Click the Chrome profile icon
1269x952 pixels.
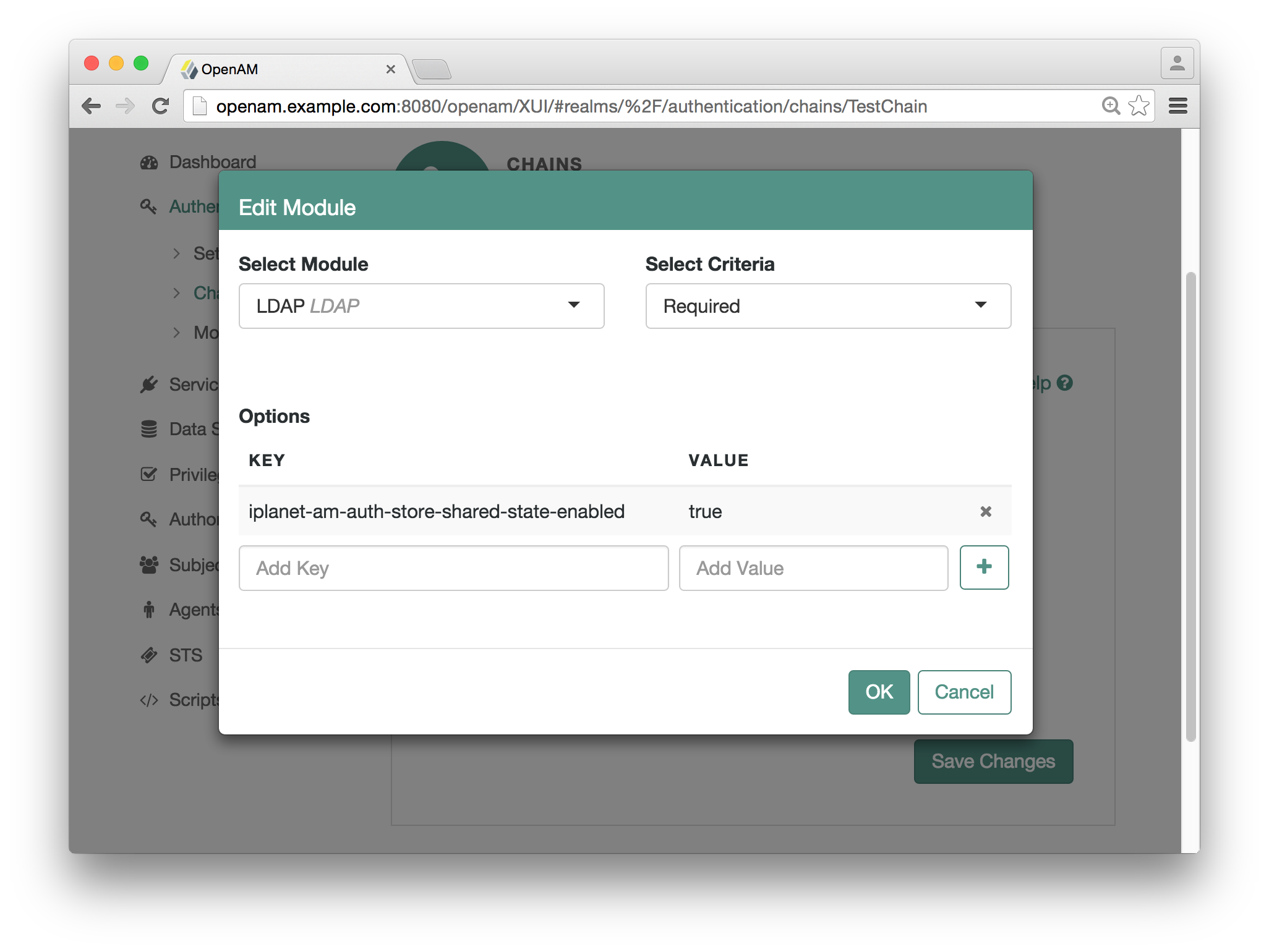pos(1177,63)
